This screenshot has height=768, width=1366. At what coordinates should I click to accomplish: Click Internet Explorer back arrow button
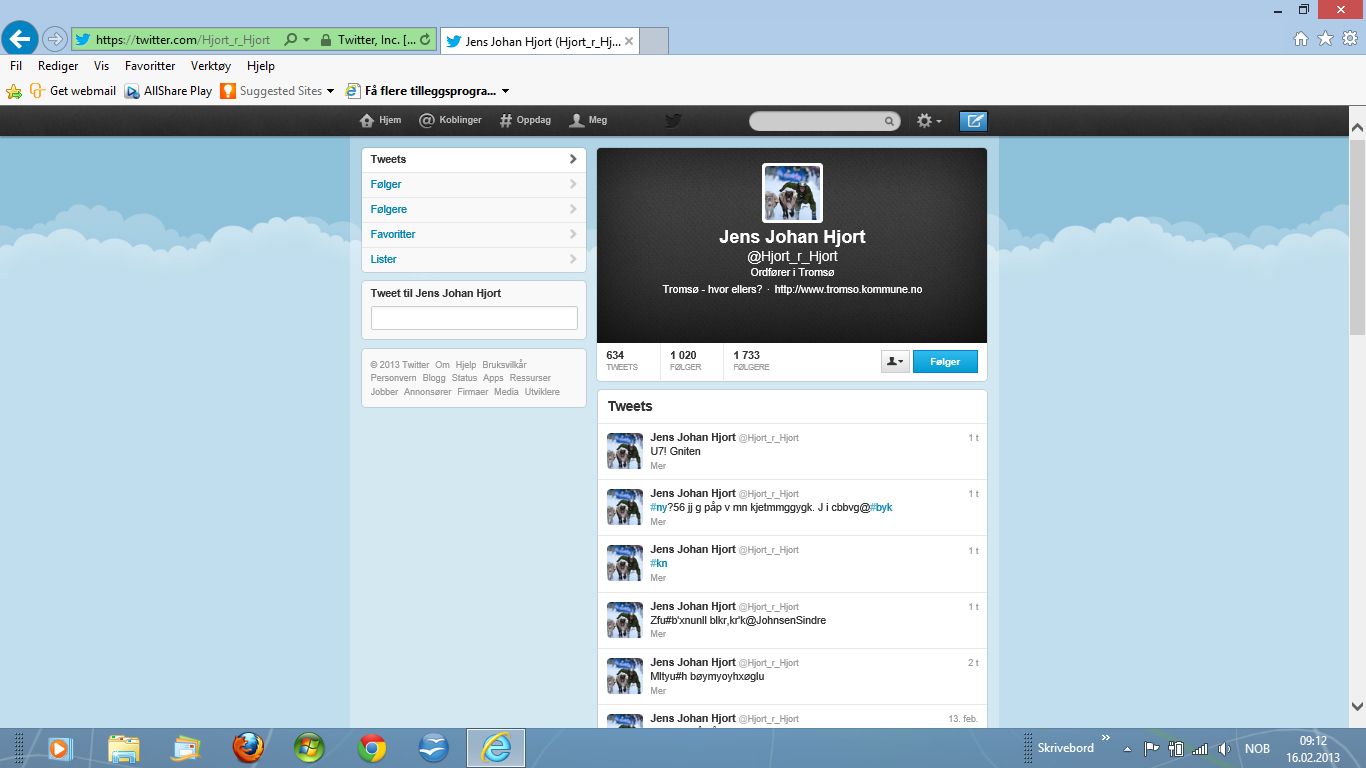pyautogui.click(x=20, y=39)
